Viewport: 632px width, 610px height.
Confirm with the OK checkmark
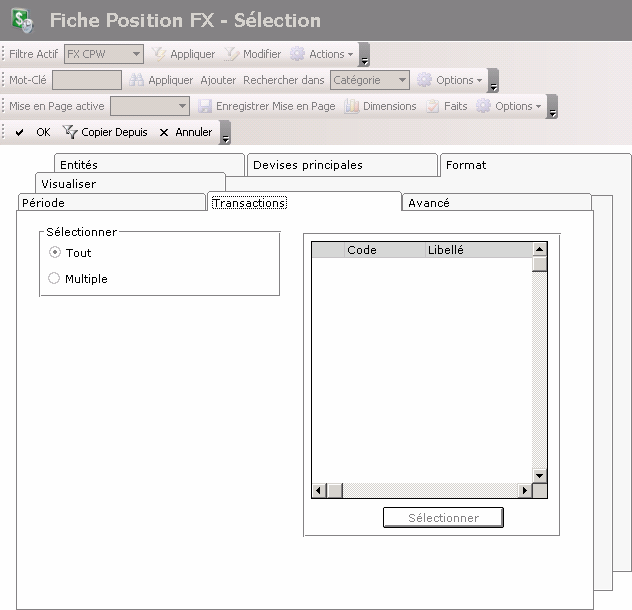[20, 132]
